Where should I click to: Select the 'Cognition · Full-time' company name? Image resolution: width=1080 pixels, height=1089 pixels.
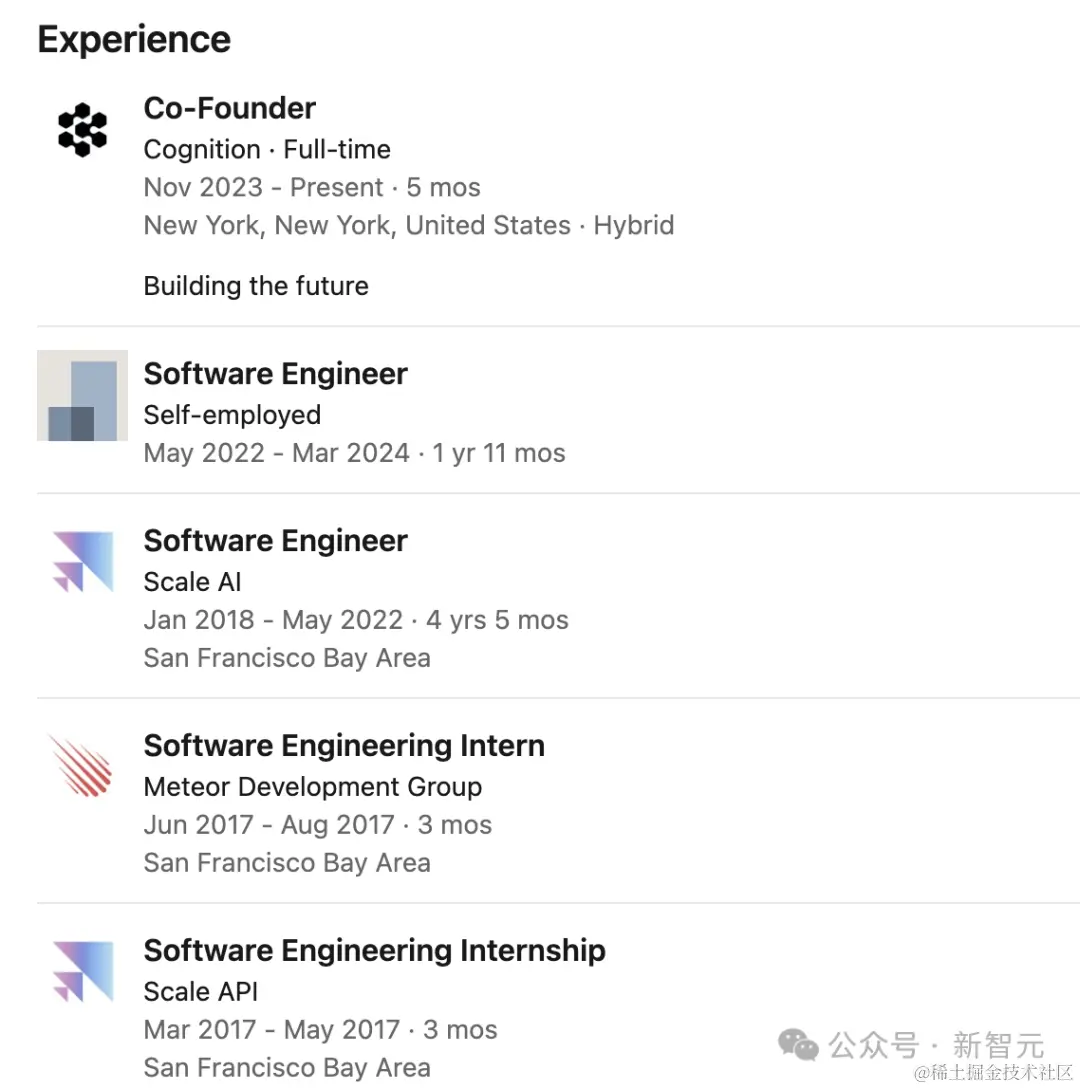pyautogui.click(x=267, y=149)
